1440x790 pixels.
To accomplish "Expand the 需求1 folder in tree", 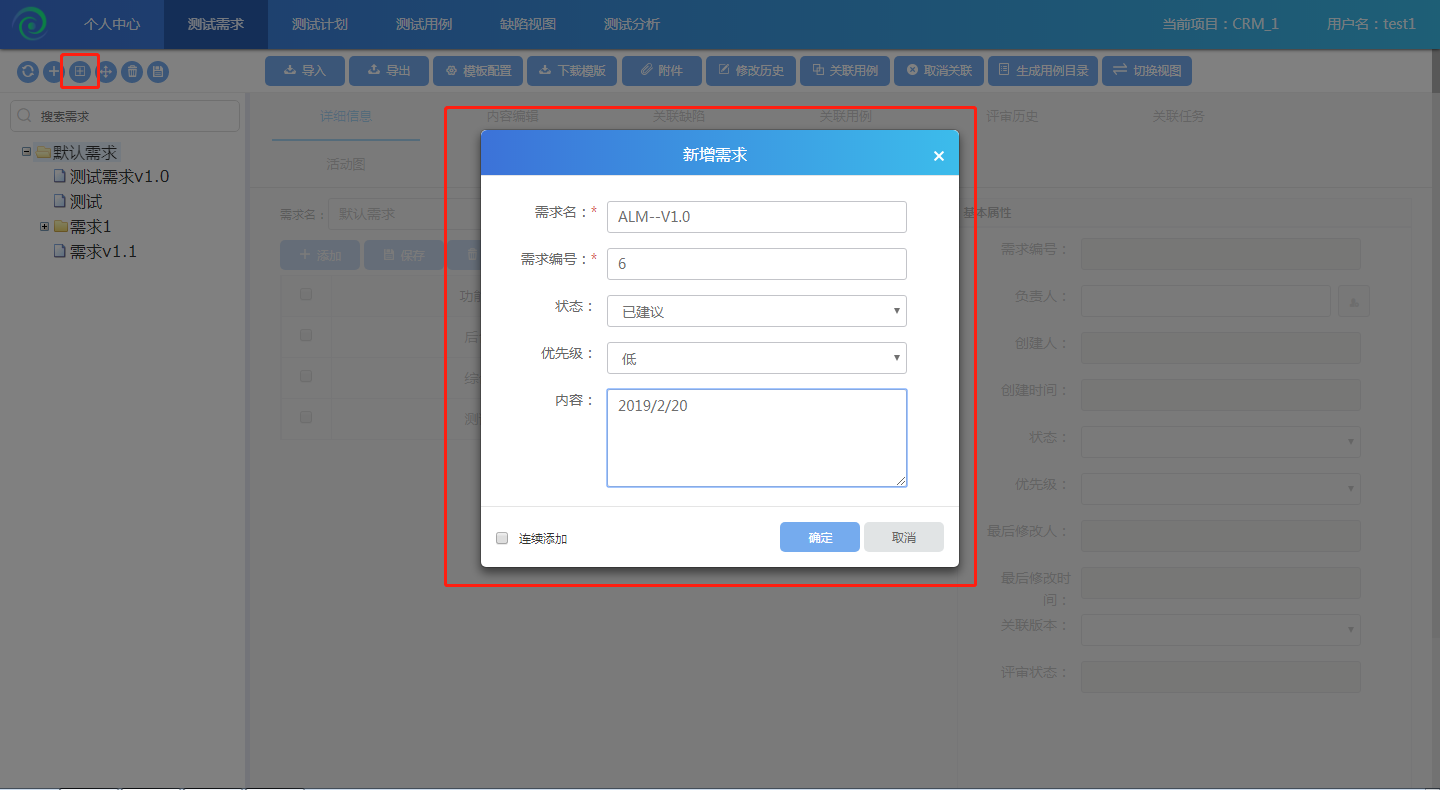I will [x=44, y=227].
